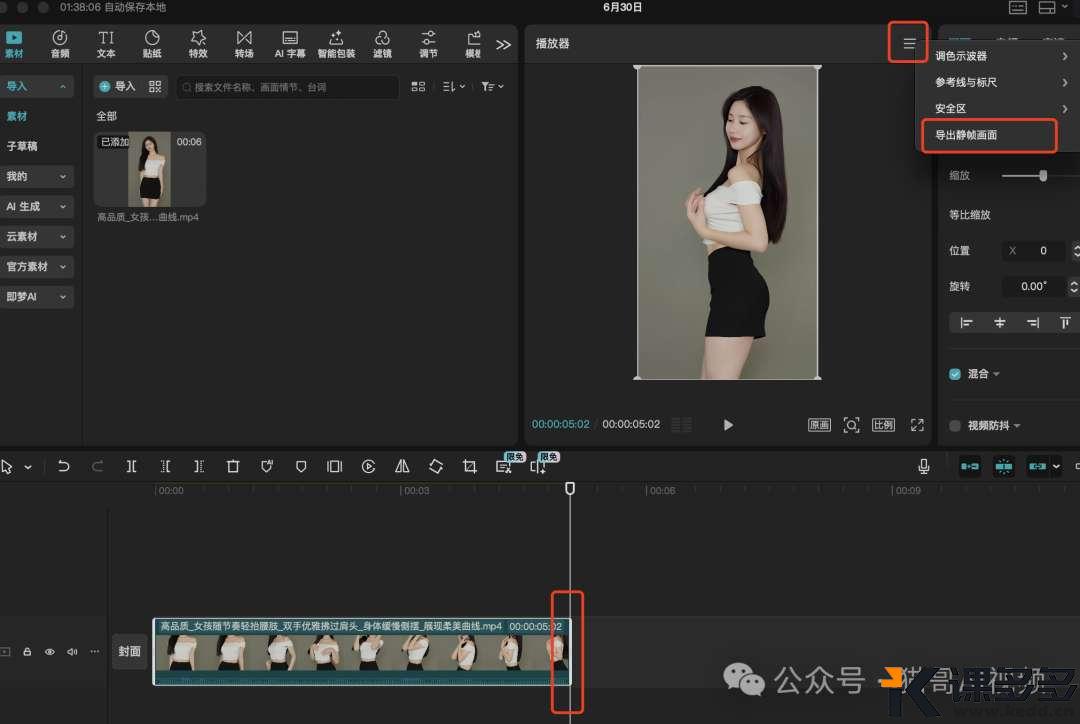The height and width of the screenshot is (724, 1080).
Task: Open the selection tool mode dropdown arrow
Action: tap(28, 467)
